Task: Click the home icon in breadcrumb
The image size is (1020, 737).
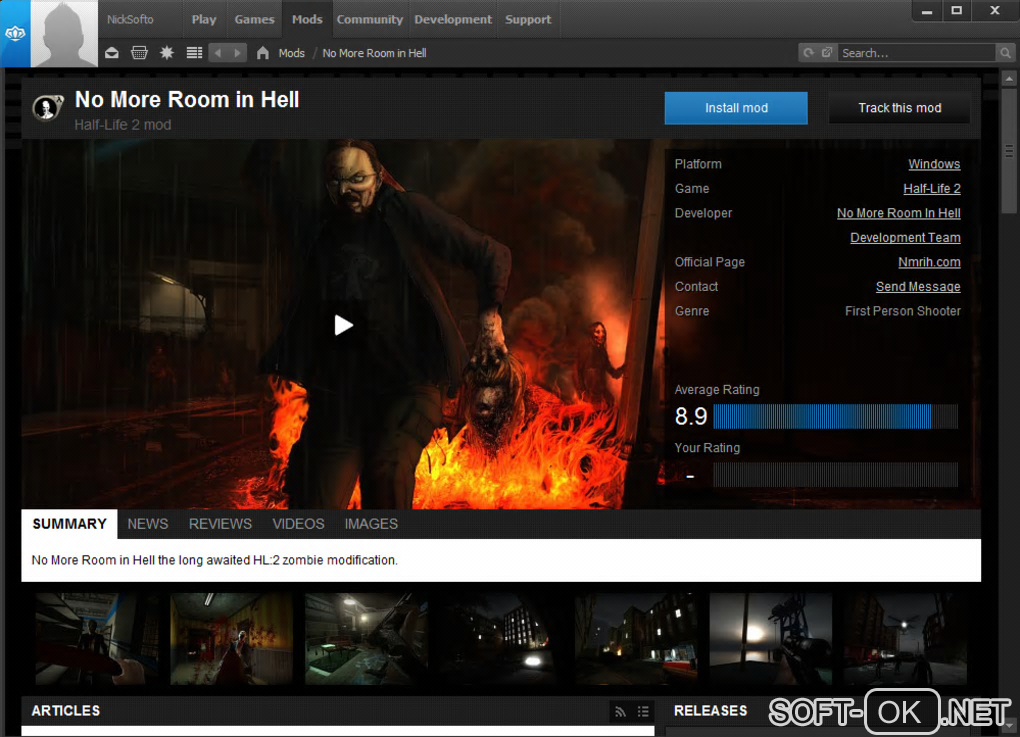Action: 262,53
